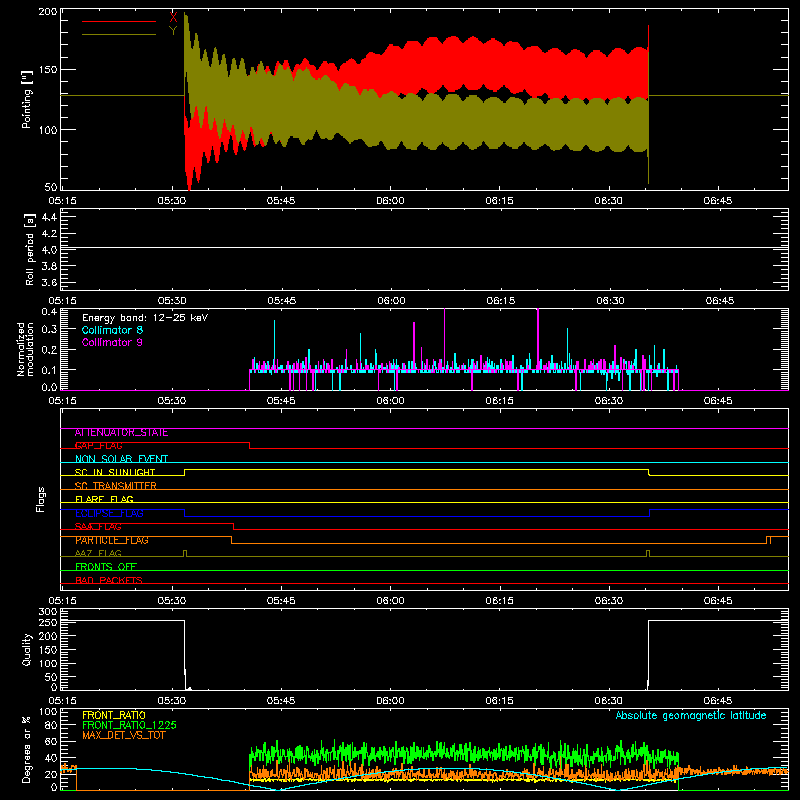Screen dimensions: 800x800
Task: Click the FRONT_RATIO legend entry
Action: click(114, 715)
